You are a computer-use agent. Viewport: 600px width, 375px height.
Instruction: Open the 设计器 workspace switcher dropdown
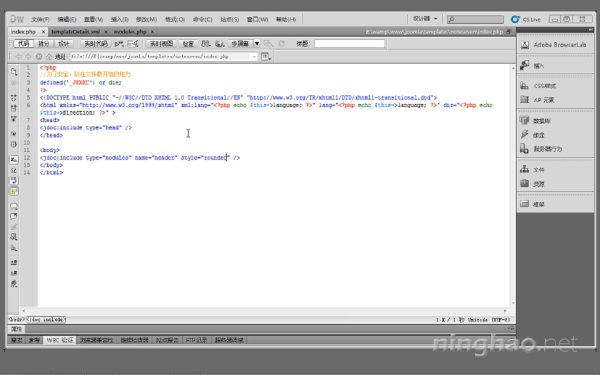point(425,18)
